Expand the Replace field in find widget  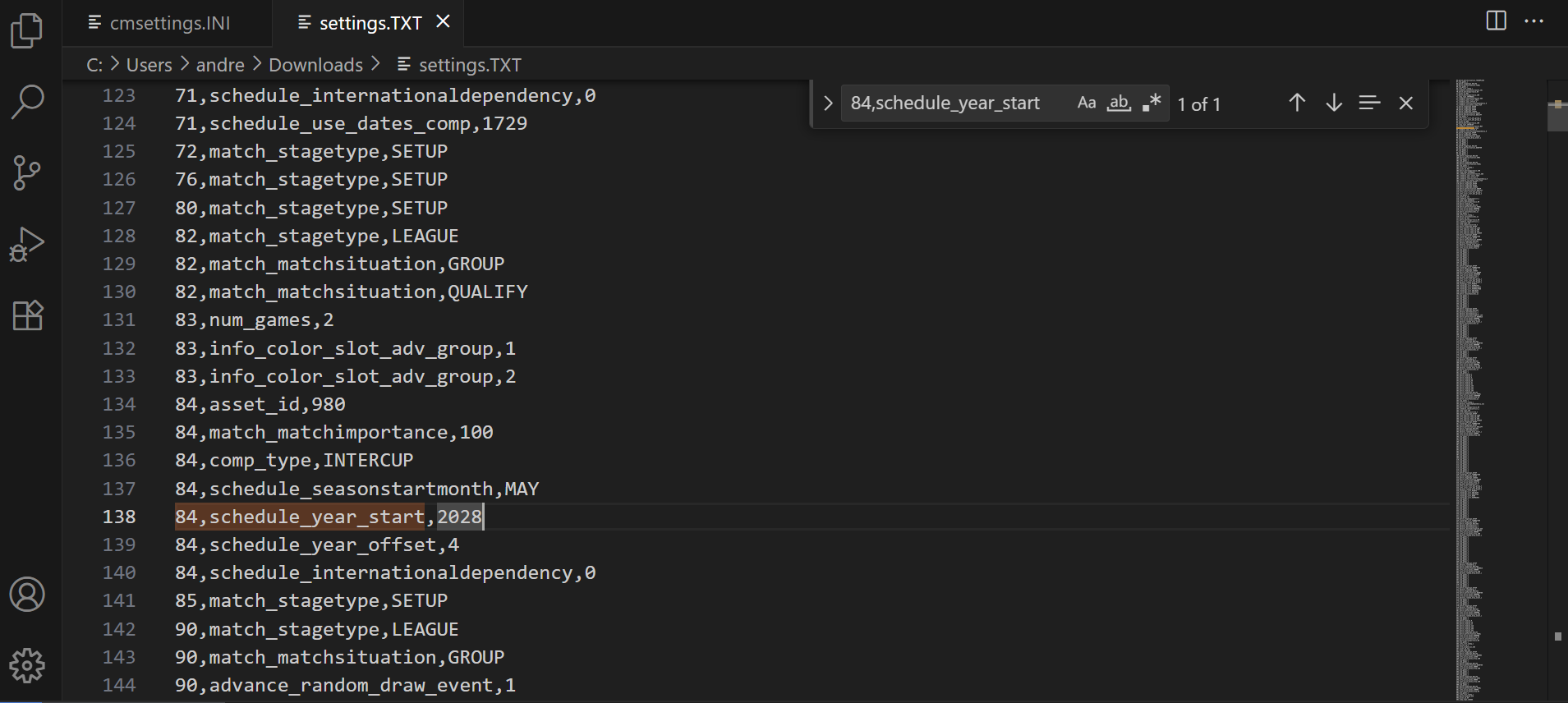[828, 103]
